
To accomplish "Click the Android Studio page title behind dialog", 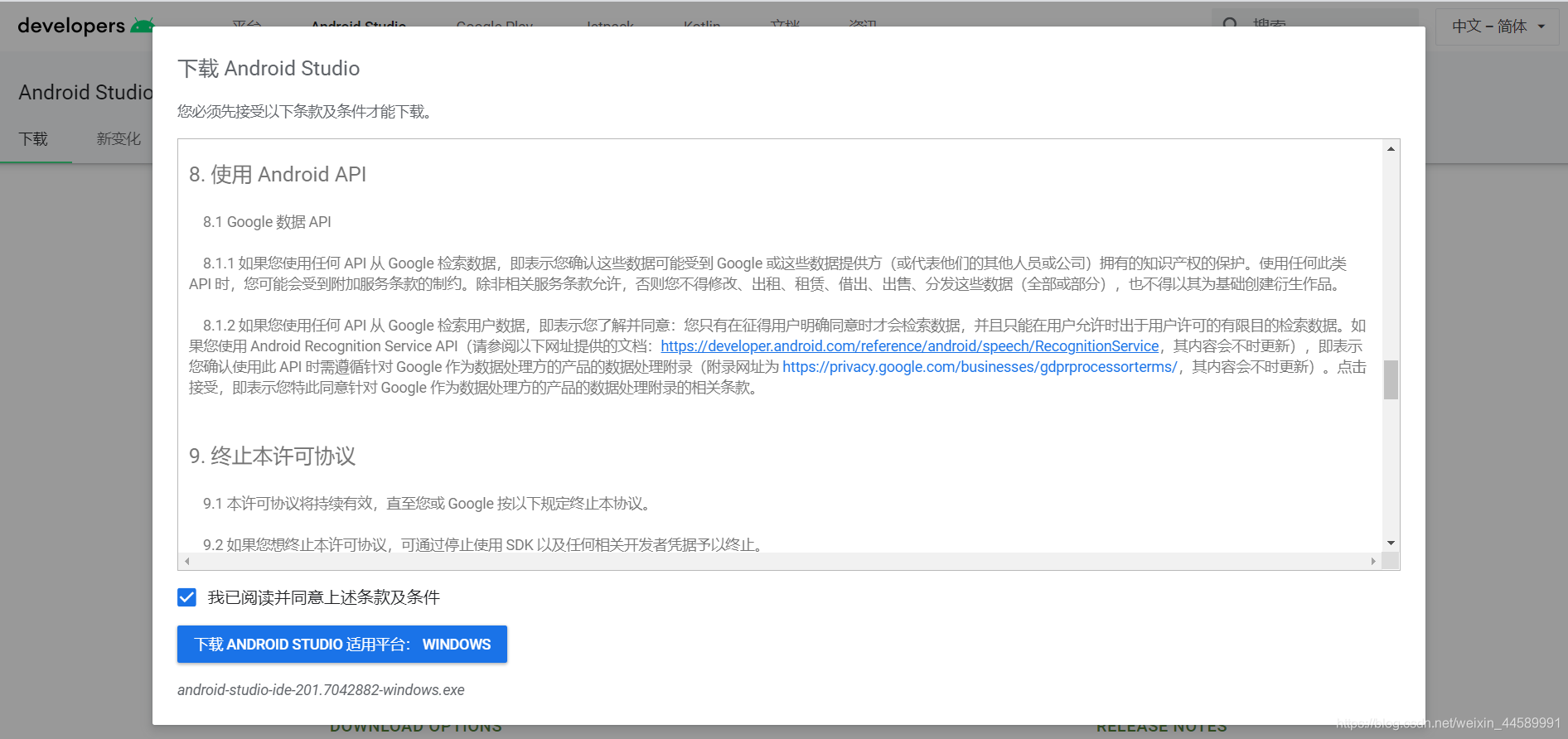I will pyautogui.click(x=85, y=92).
